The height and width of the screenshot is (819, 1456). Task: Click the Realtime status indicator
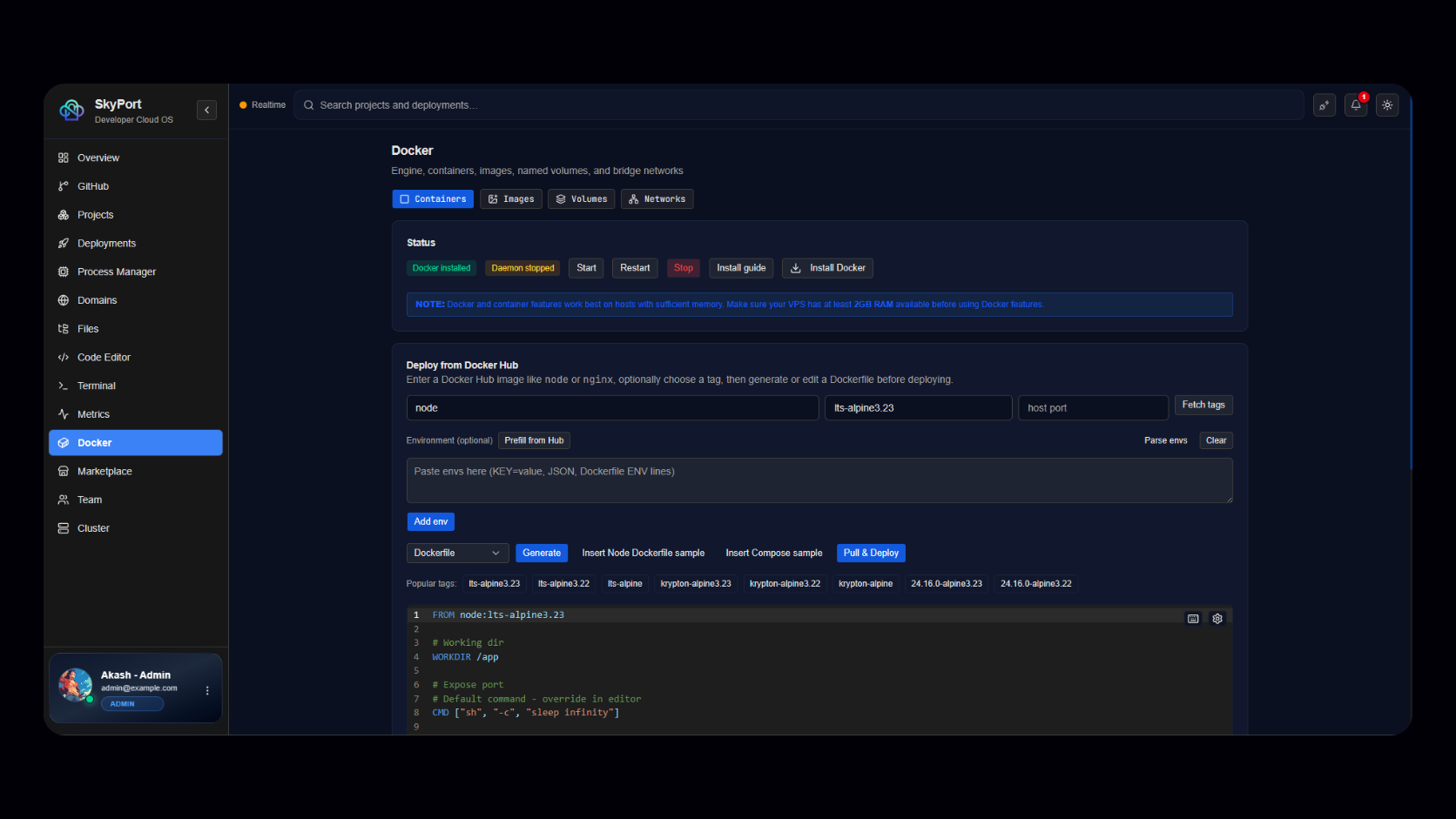(x=263, y=105)
